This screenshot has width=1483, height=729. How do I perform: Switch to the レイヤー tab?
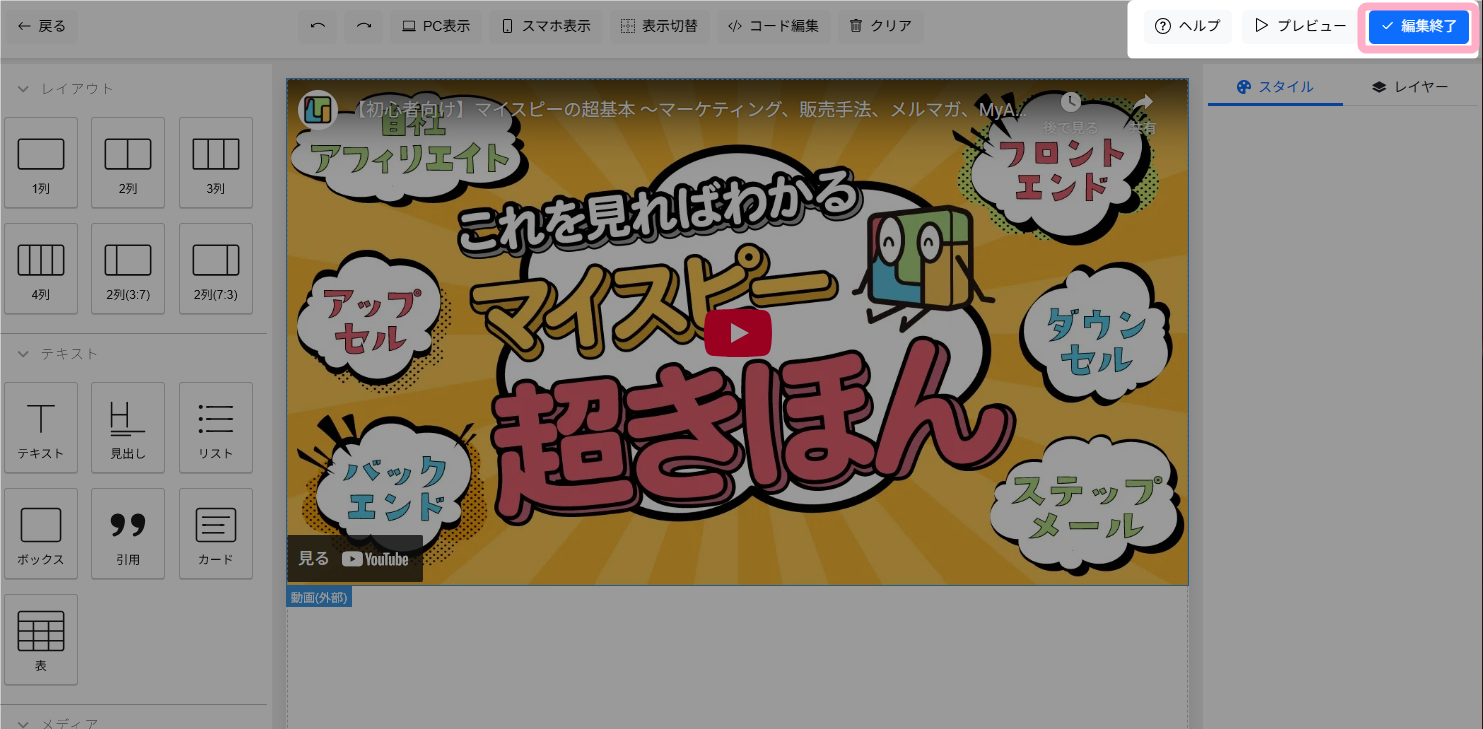tap(1410, 87)
